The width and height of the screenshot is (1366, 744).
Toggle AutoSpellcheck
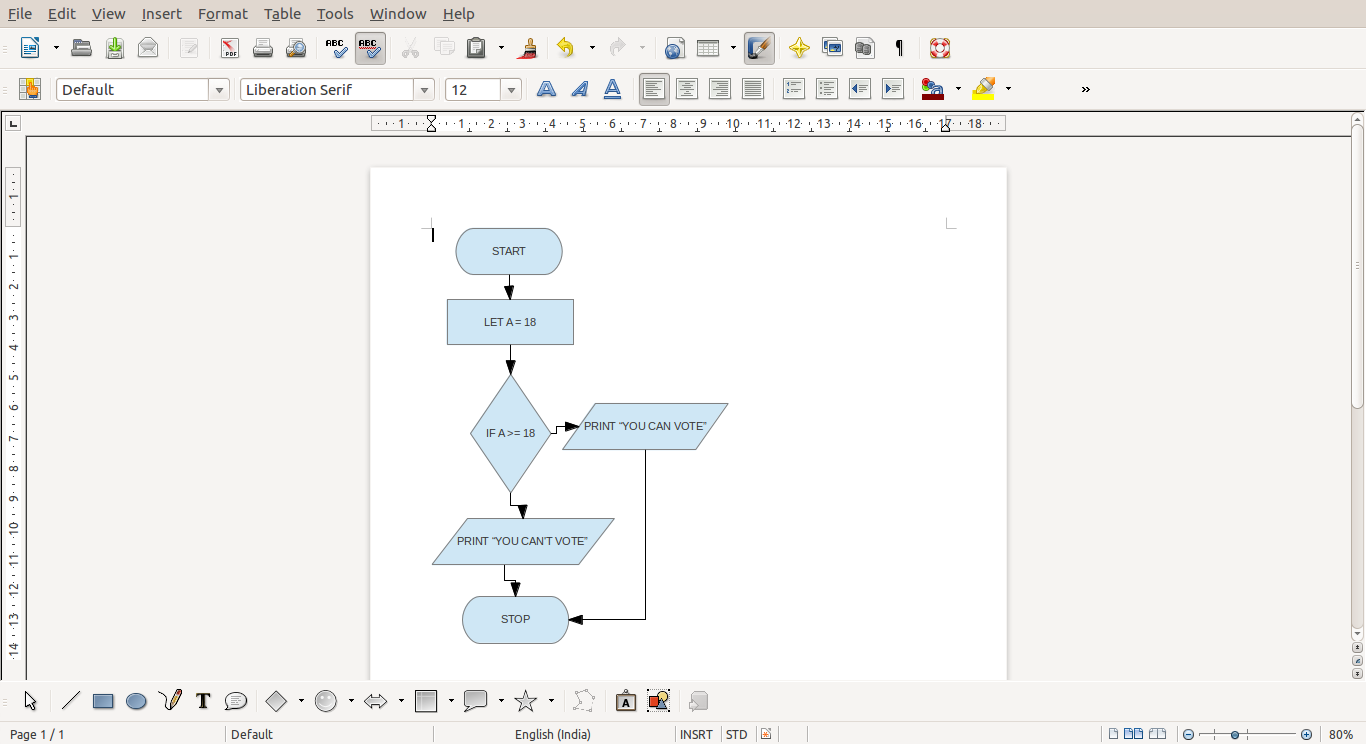[370, 47]
